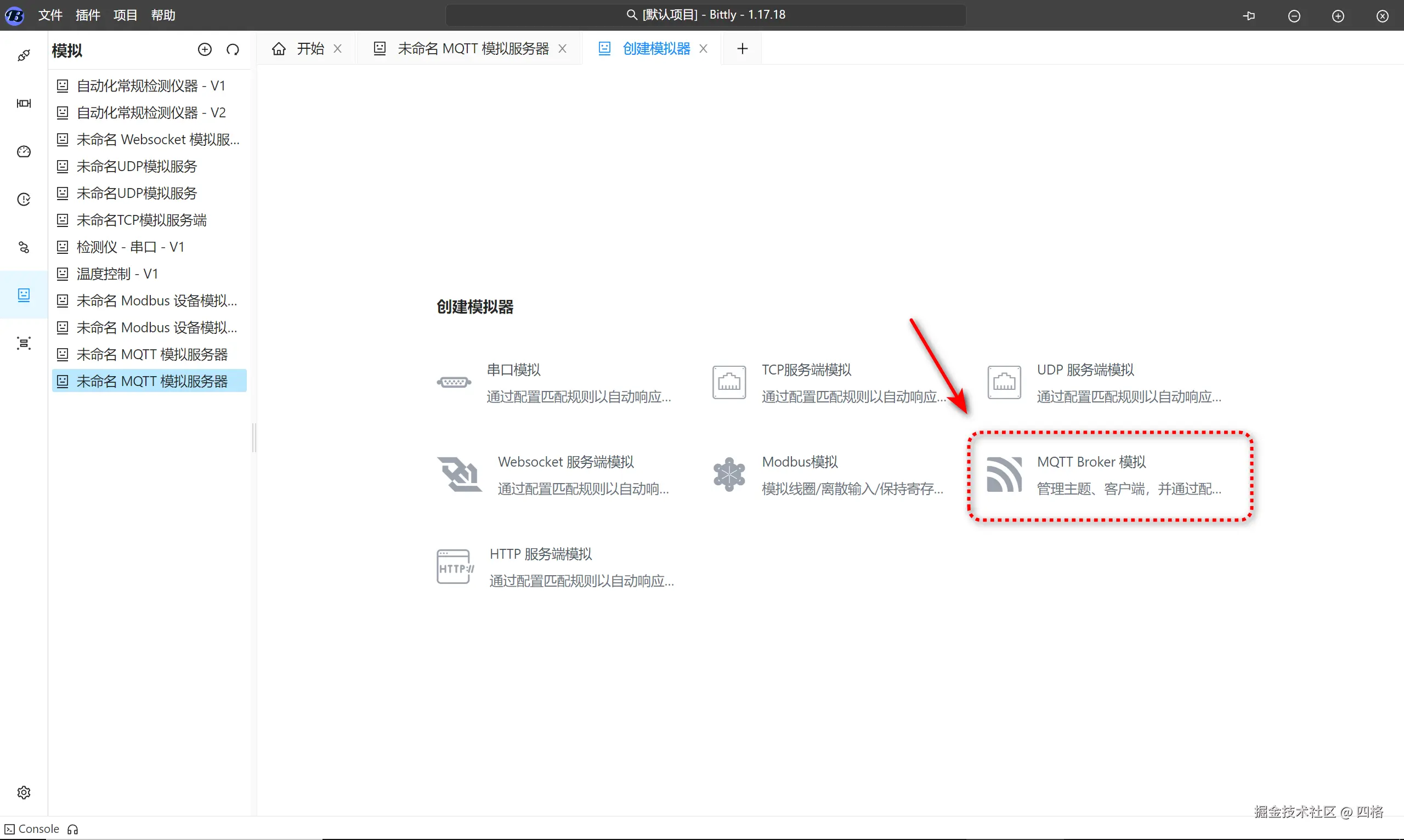Click the Modbus simulator icon
The height and width of the screenshot is (840, 1404).
[729, 474]
